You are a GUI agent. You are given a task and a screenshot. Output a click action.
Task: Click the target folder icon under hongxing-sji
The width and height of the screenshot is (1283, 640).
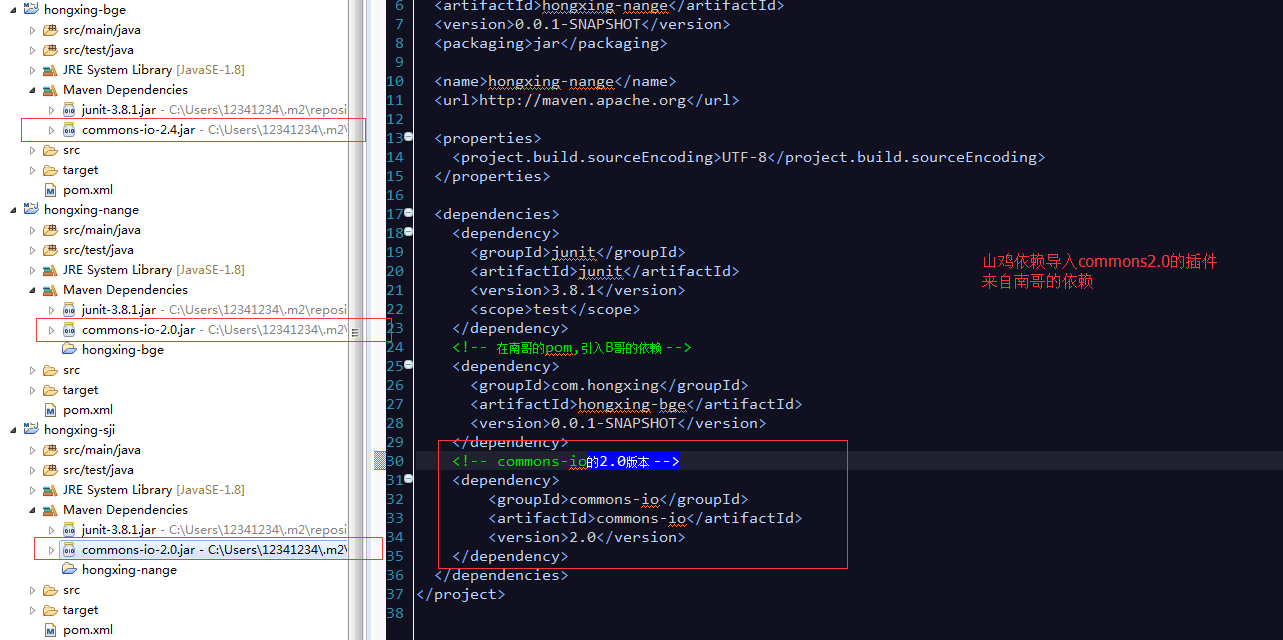[50, 610]
